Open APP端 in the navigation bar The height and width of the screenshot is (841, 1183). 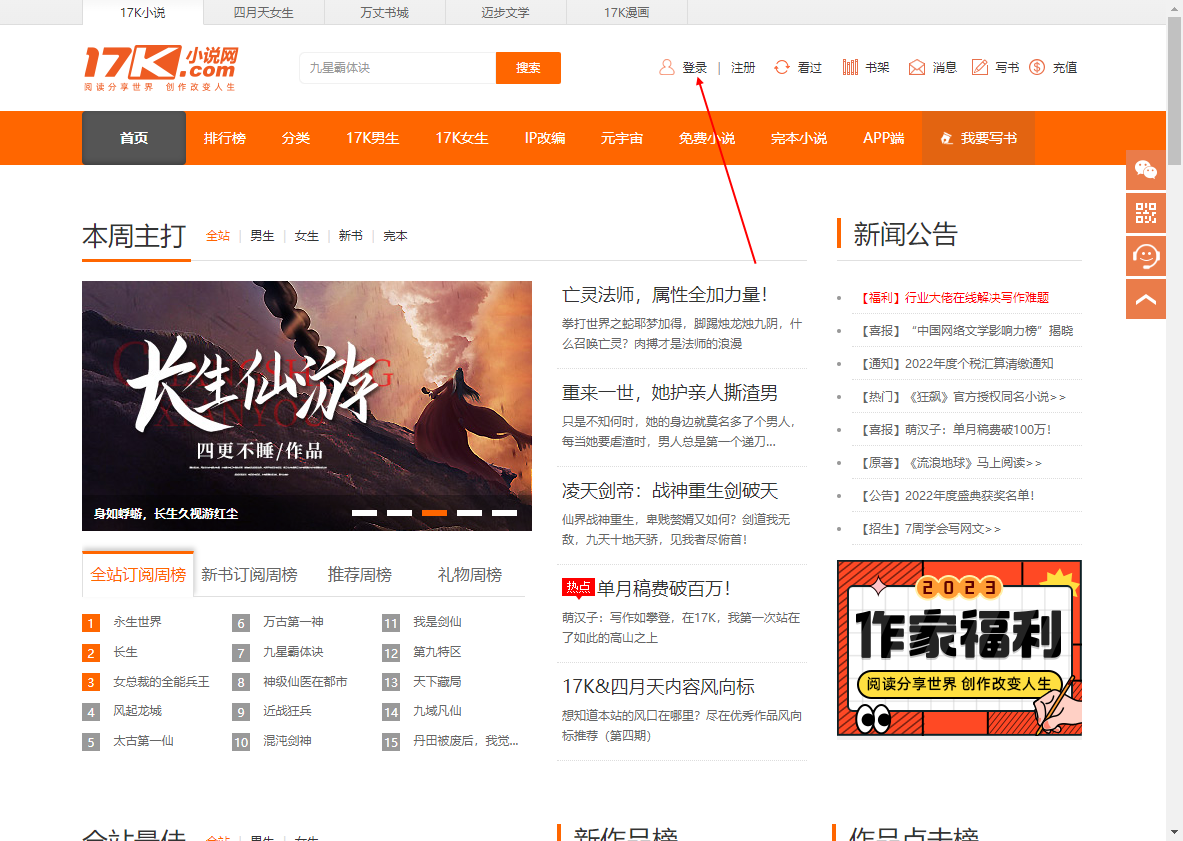(883, 138)
